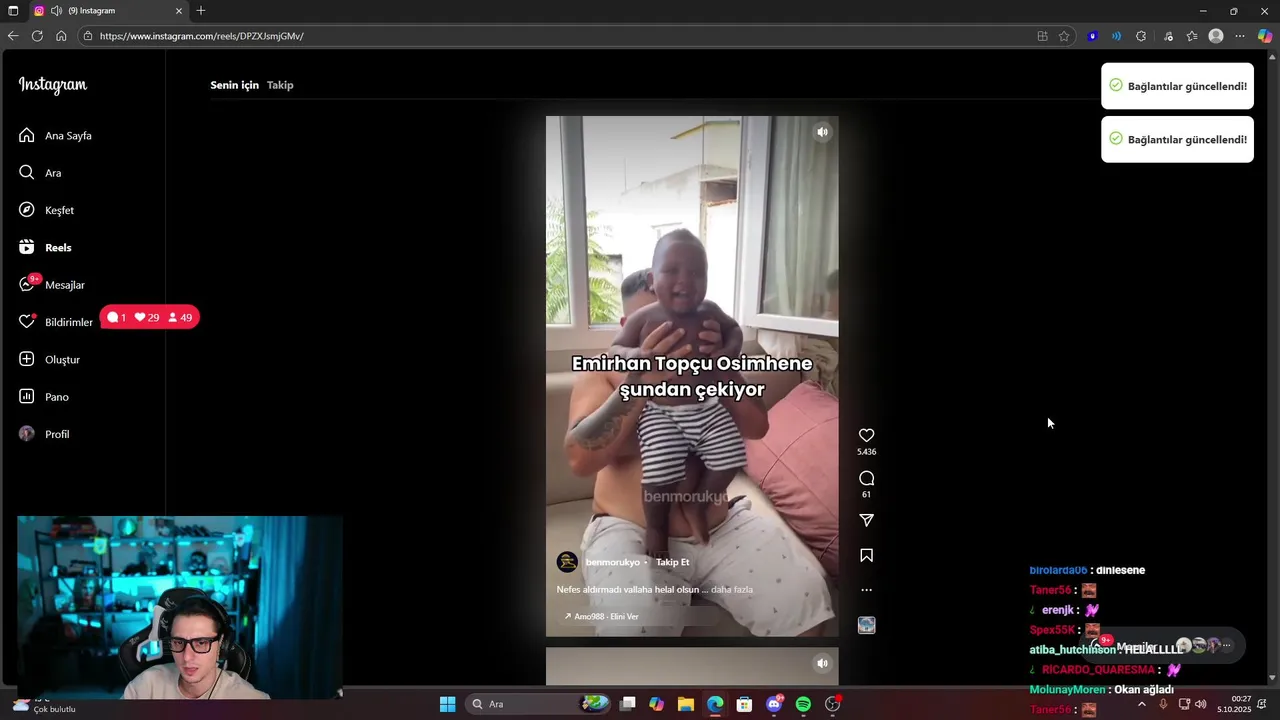This screenshot has width=1280, height=720.
Task: Open OBS Studio from the taskbar
Action: click(833, 704)
